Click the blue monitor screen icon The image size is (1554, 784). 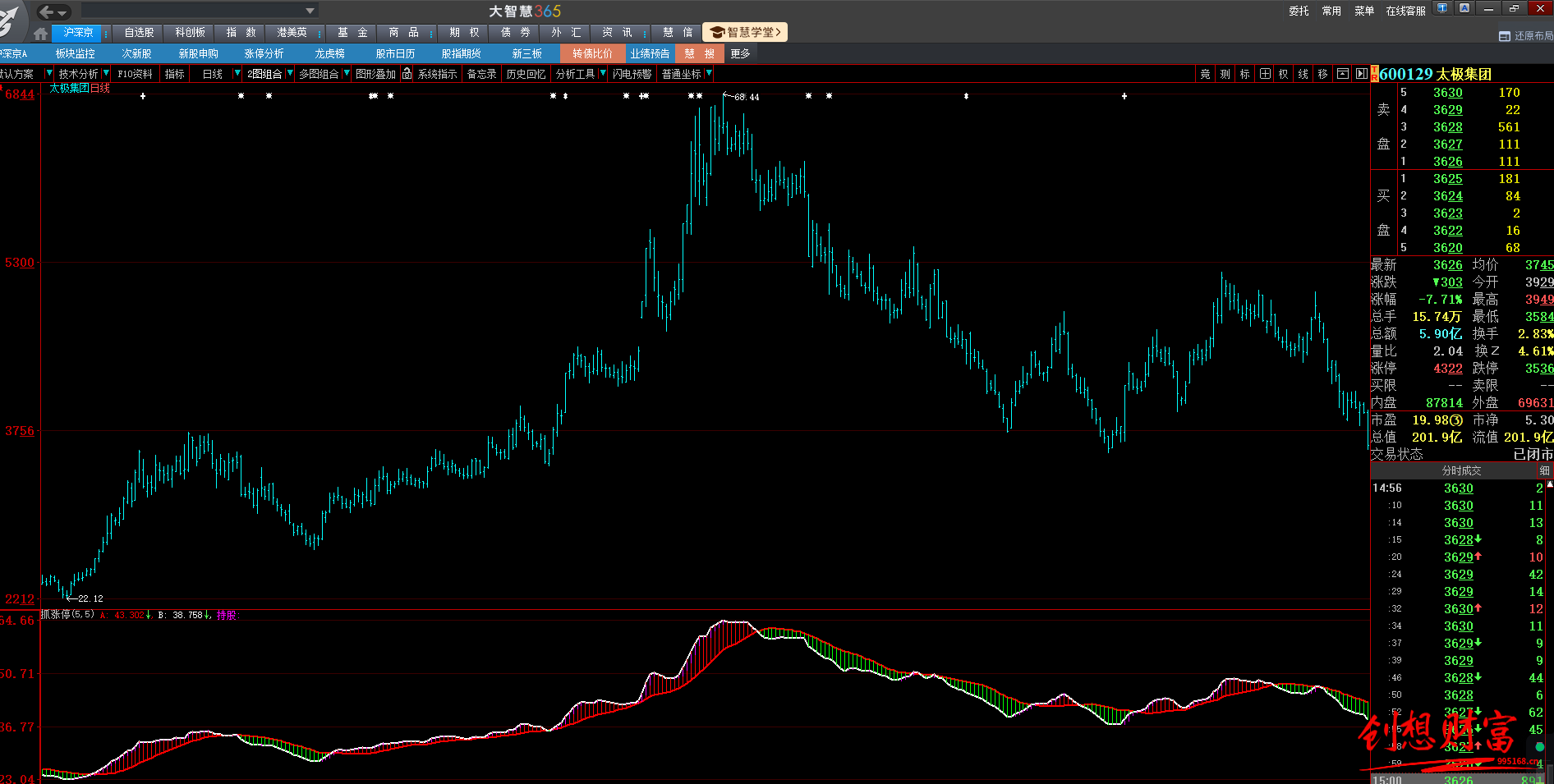(x=1442, y=8)
